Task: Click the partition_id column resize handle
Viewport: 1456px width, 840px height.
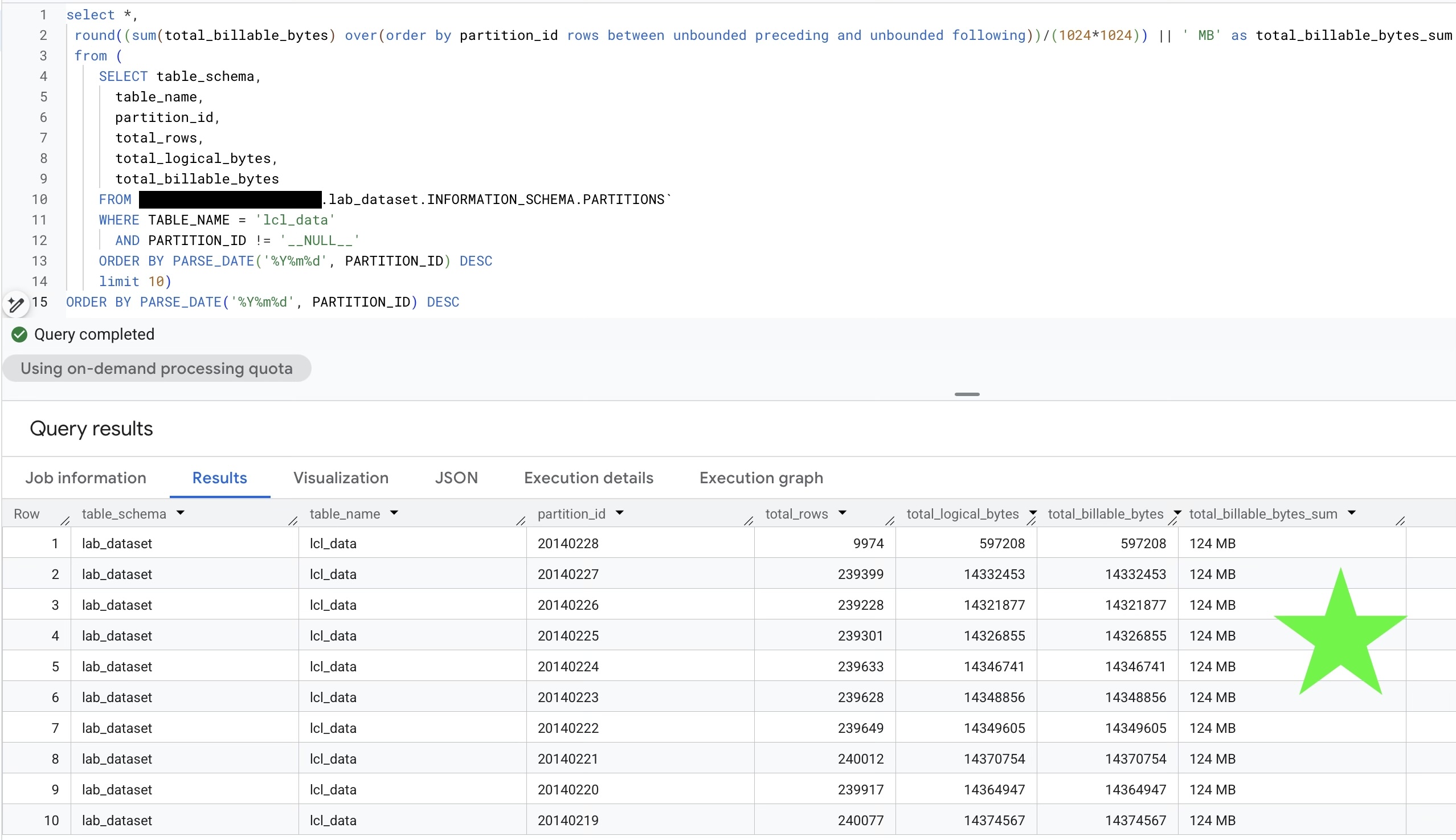Action: pyautogui.click(x=749, y=521)
